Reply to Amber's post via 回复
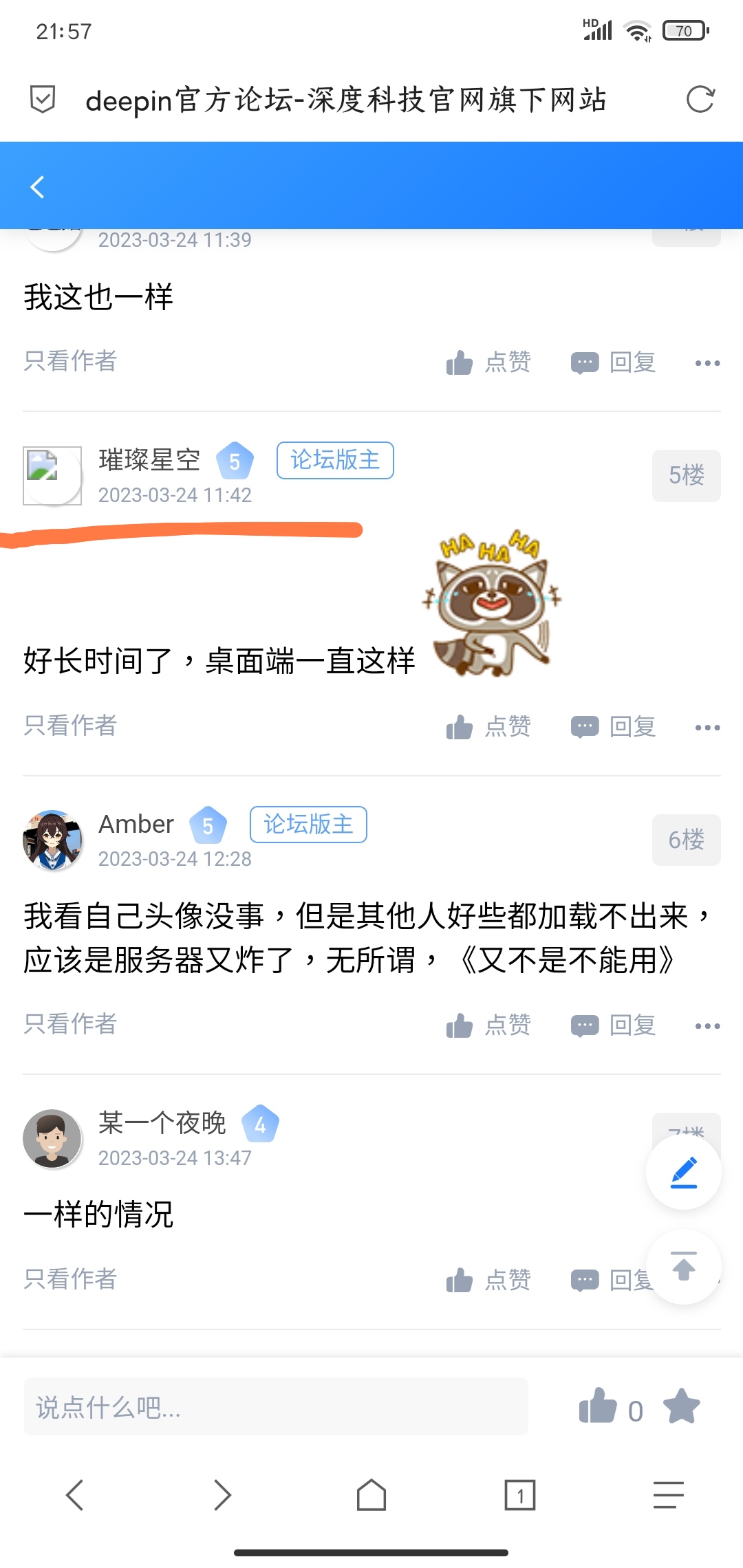Image resolution: width=743 pixels, height=1568 pixels. [614, 1025]
